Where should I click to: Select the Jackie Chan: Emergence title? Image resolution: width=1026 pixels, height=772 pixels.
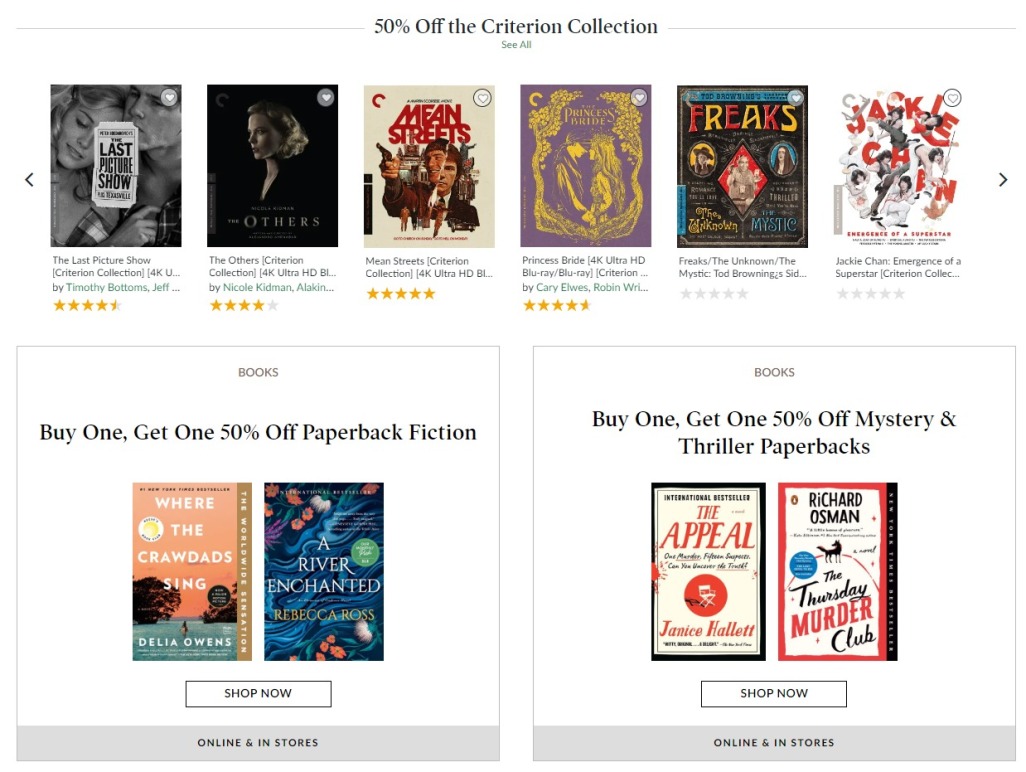[898, 266]
